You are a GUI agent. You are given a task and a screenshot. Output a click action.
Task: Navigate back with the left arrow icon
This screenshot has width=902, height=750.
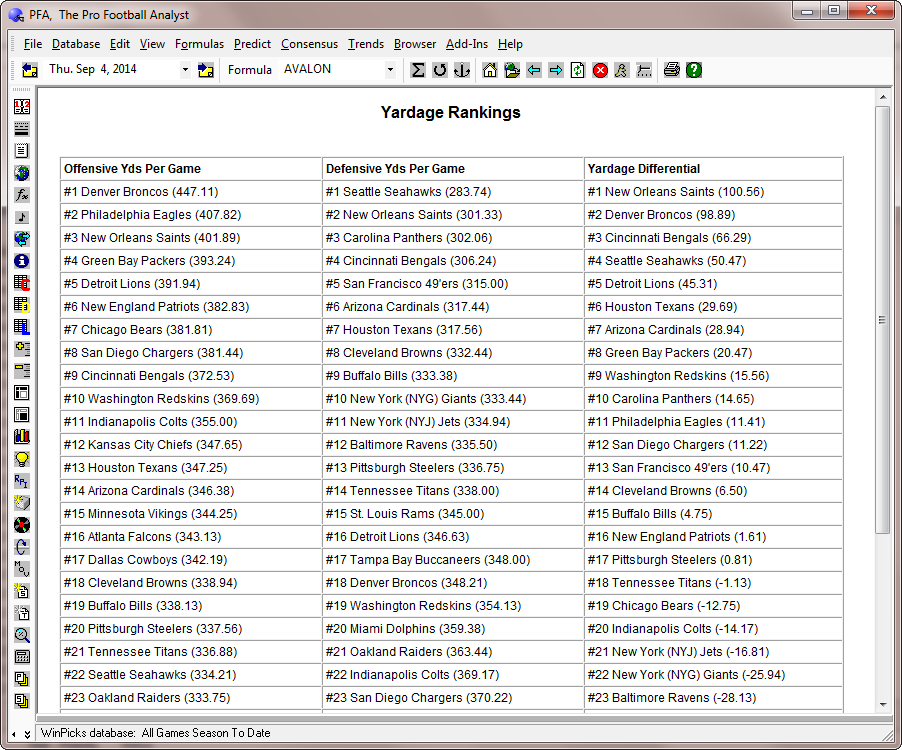534,70
